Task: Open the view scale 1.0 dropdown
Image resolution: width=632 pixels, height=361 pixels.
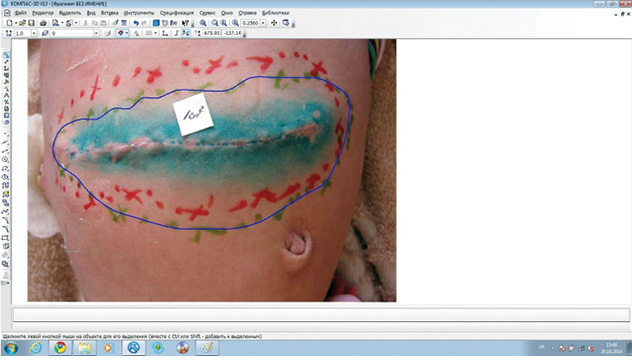Action: tap(34, 33)
